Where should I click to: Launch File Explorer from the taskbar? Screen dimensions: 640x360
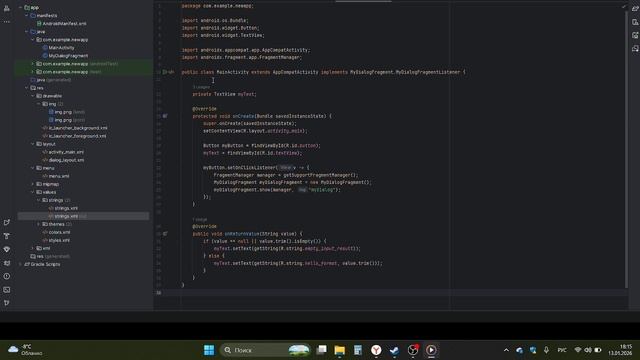[x=340, y=350]
